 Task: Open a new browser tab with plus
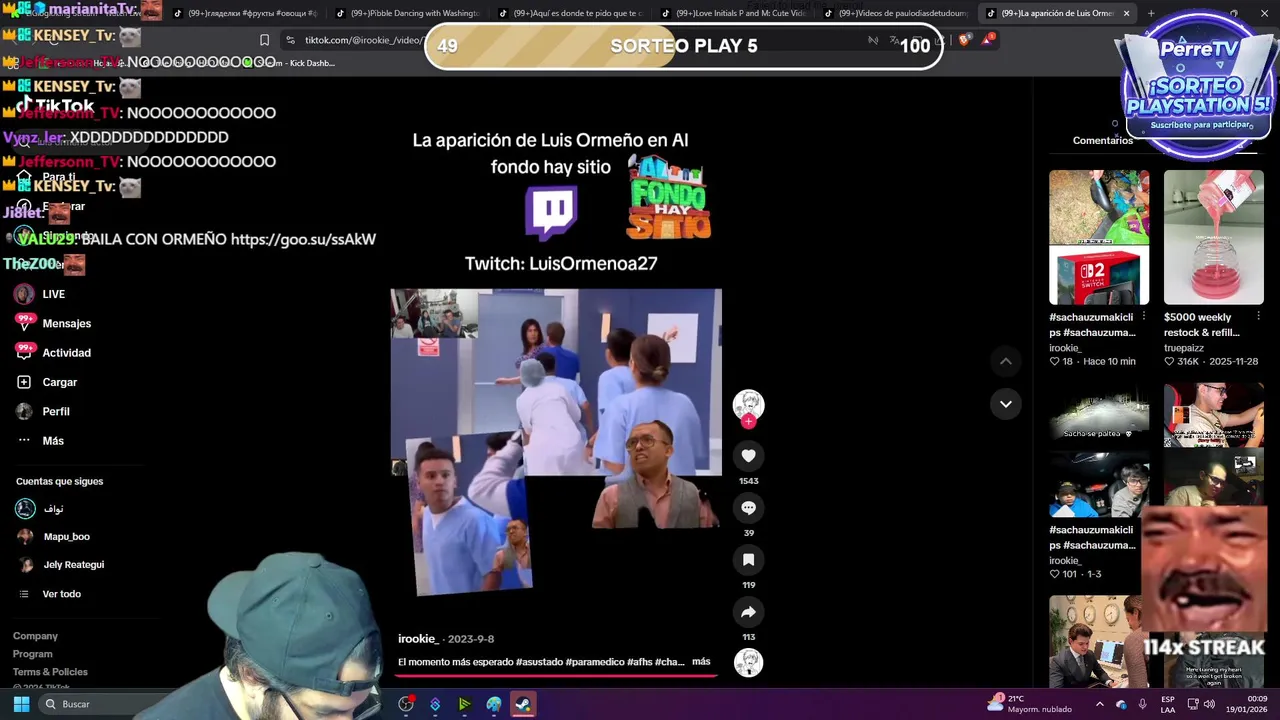pos(1151,13)
